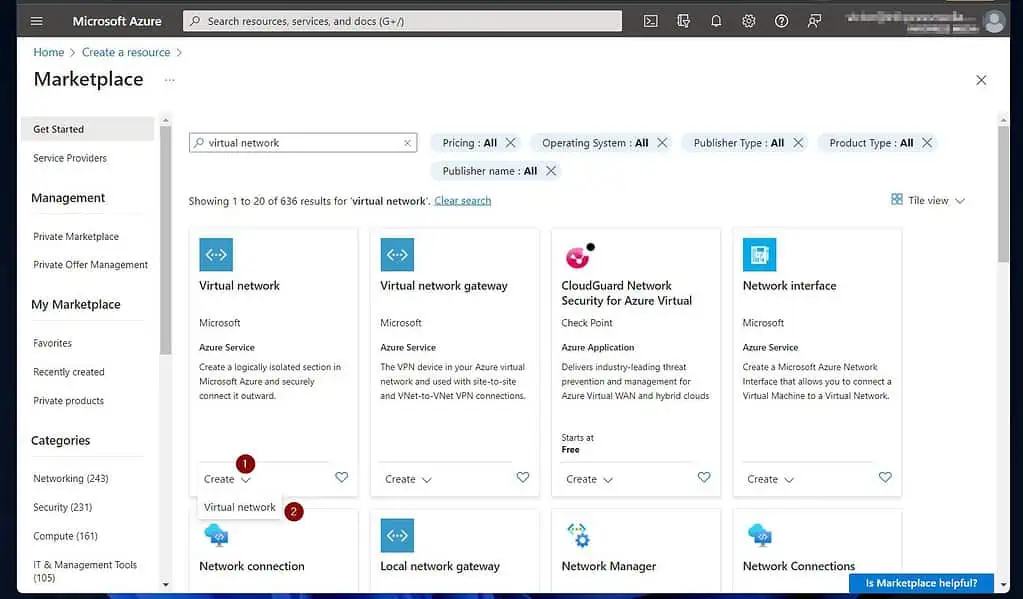Toggle favorite heart on Virtual network tile
This screenshot has height=599, width=1023.
click(341, 478)
